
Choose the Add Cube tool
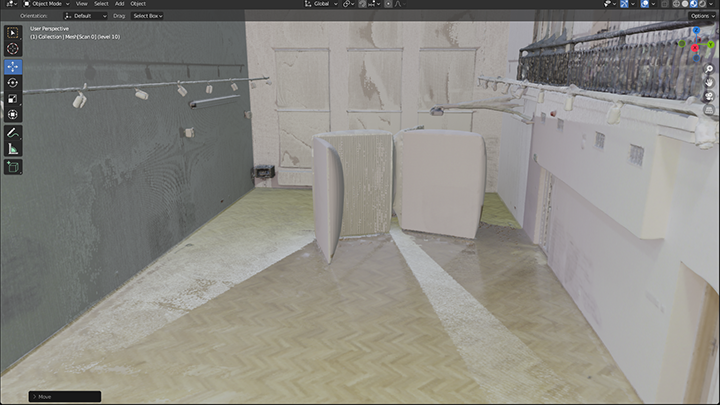(13, 167)
